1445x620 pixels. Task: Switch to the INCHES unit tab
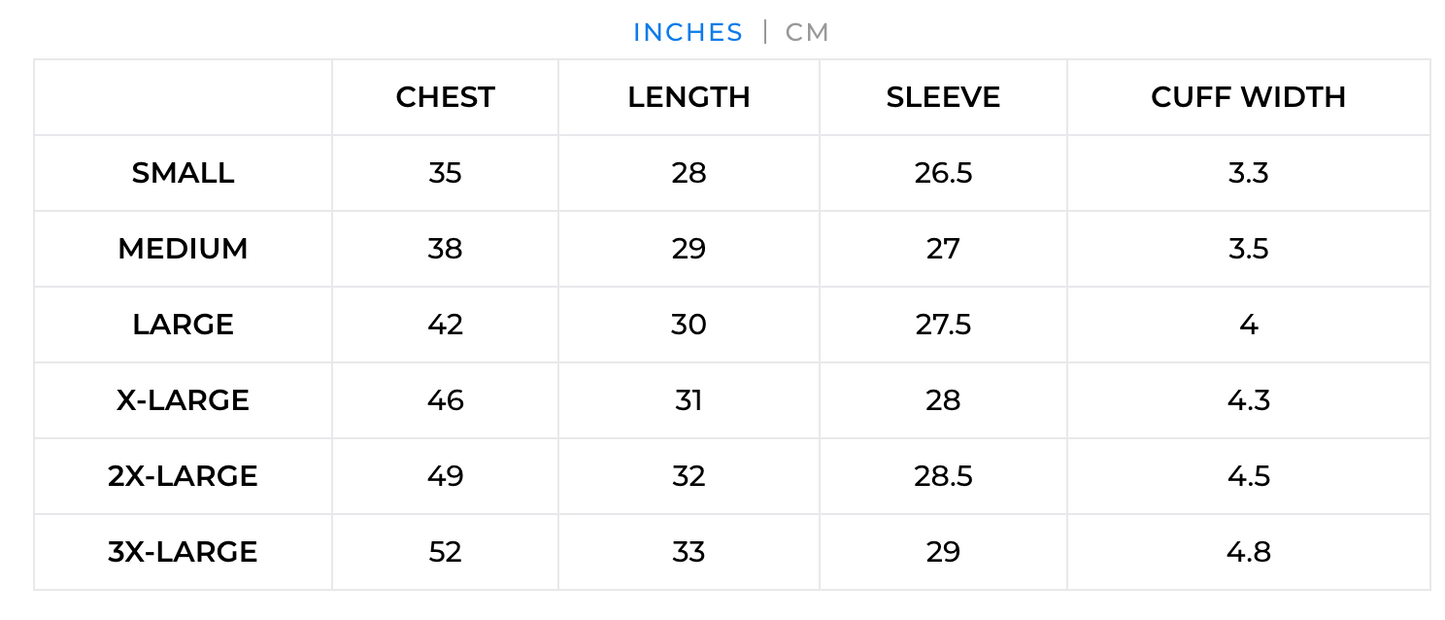pos(688,33)
